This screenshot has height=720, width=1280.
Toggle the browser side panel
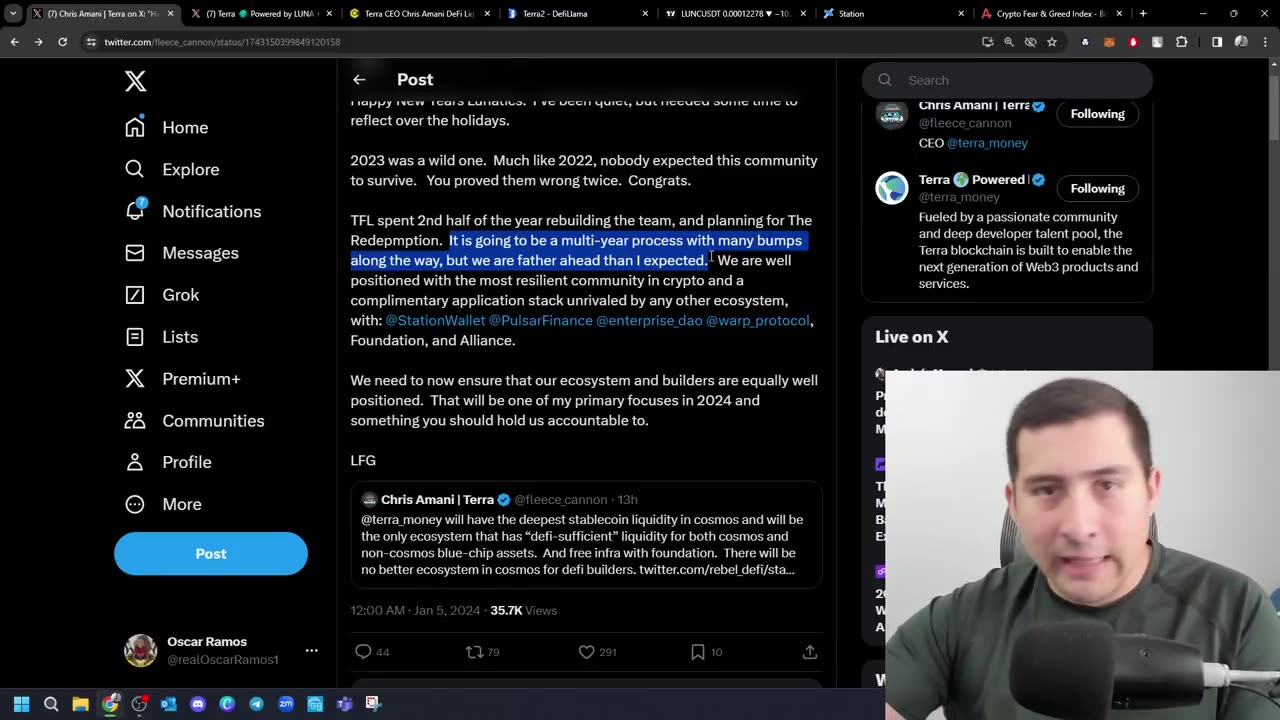click(1217, 42)
